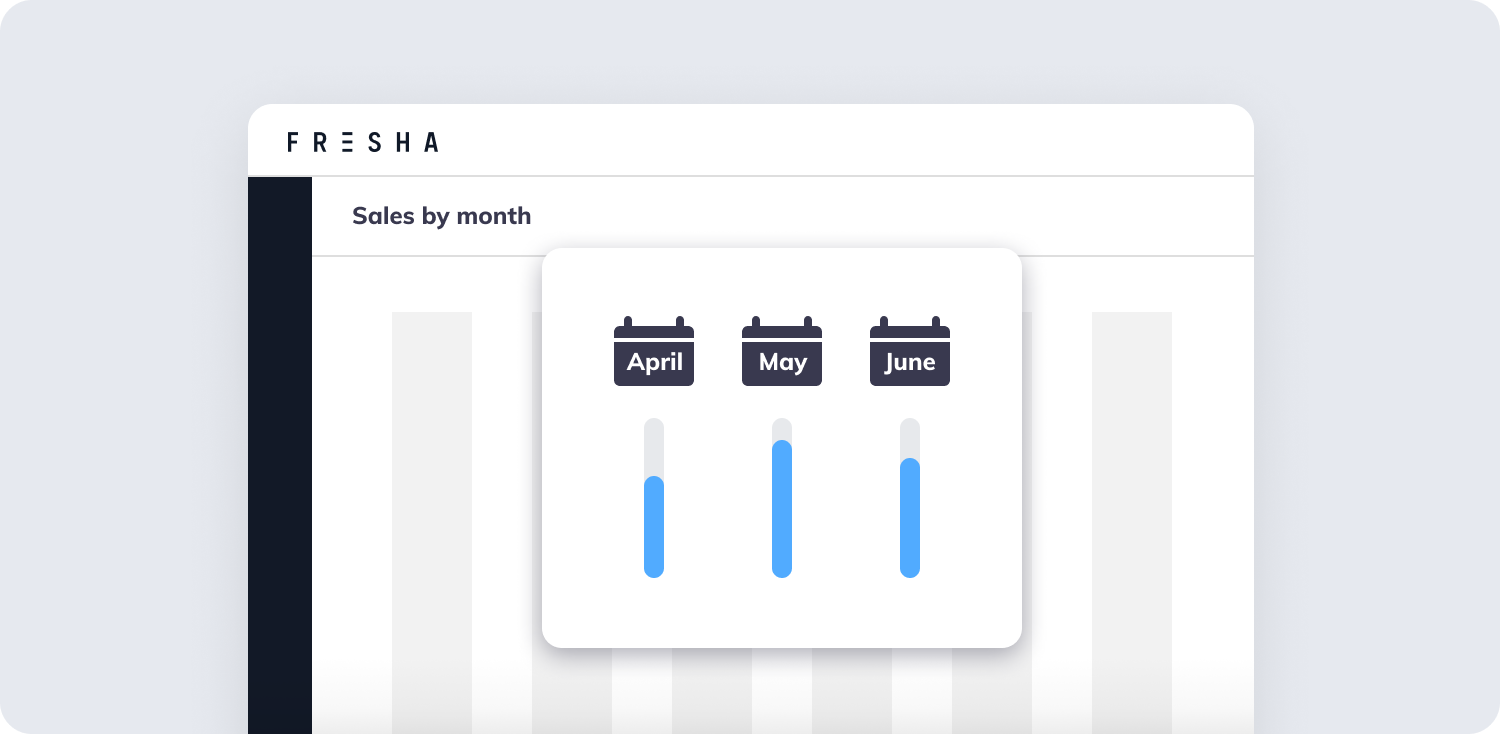Click the FRESHA logo in the header
1500x734 pixels.
362,142
